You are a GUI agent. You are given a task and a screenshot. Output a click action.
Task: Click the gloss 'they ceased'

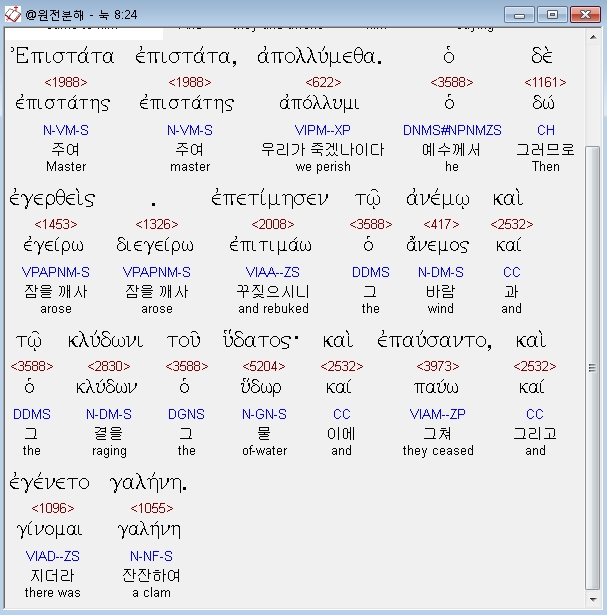438,451
